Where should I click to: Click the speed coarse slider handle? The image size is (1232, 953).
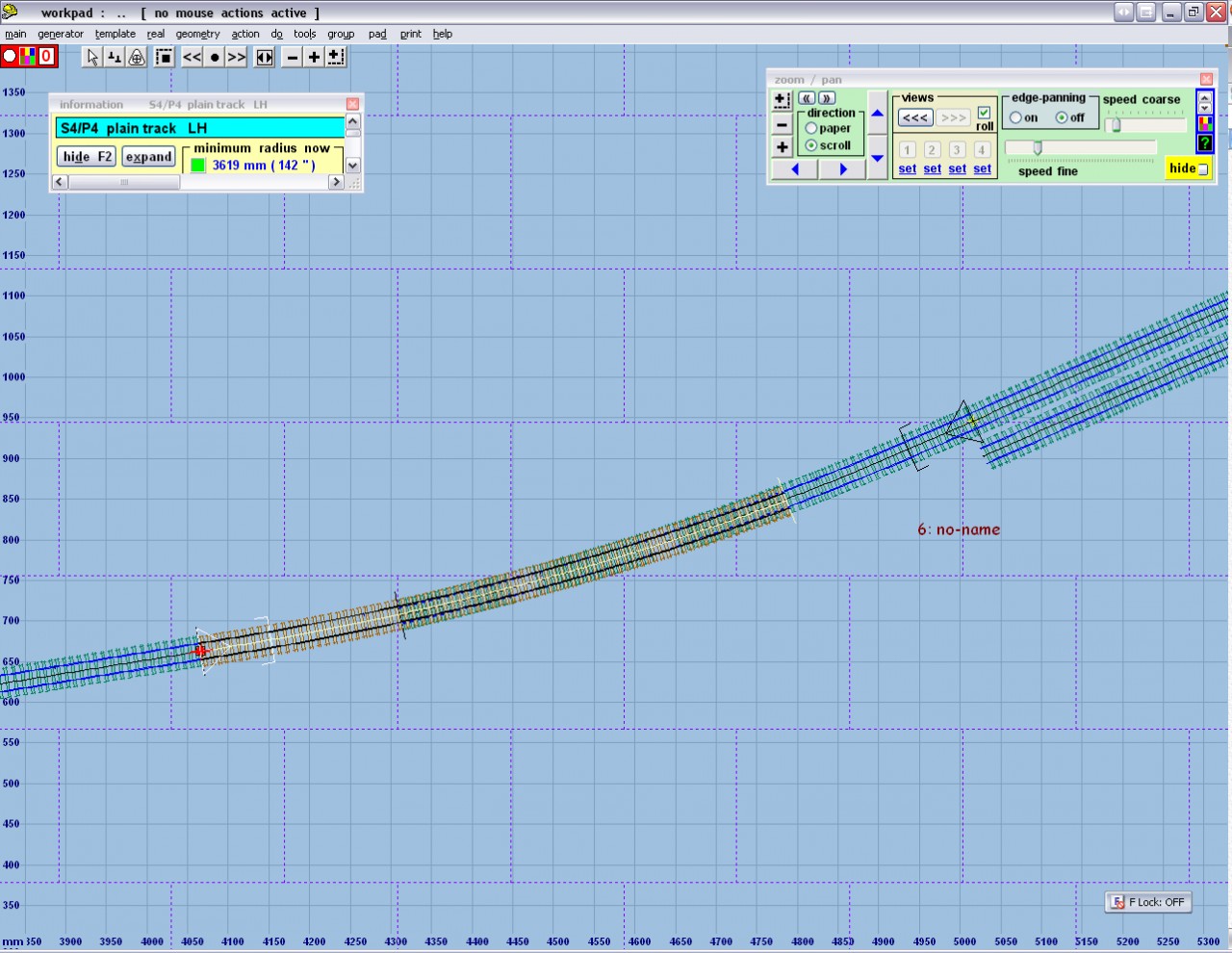click(x=1116, y=124)
